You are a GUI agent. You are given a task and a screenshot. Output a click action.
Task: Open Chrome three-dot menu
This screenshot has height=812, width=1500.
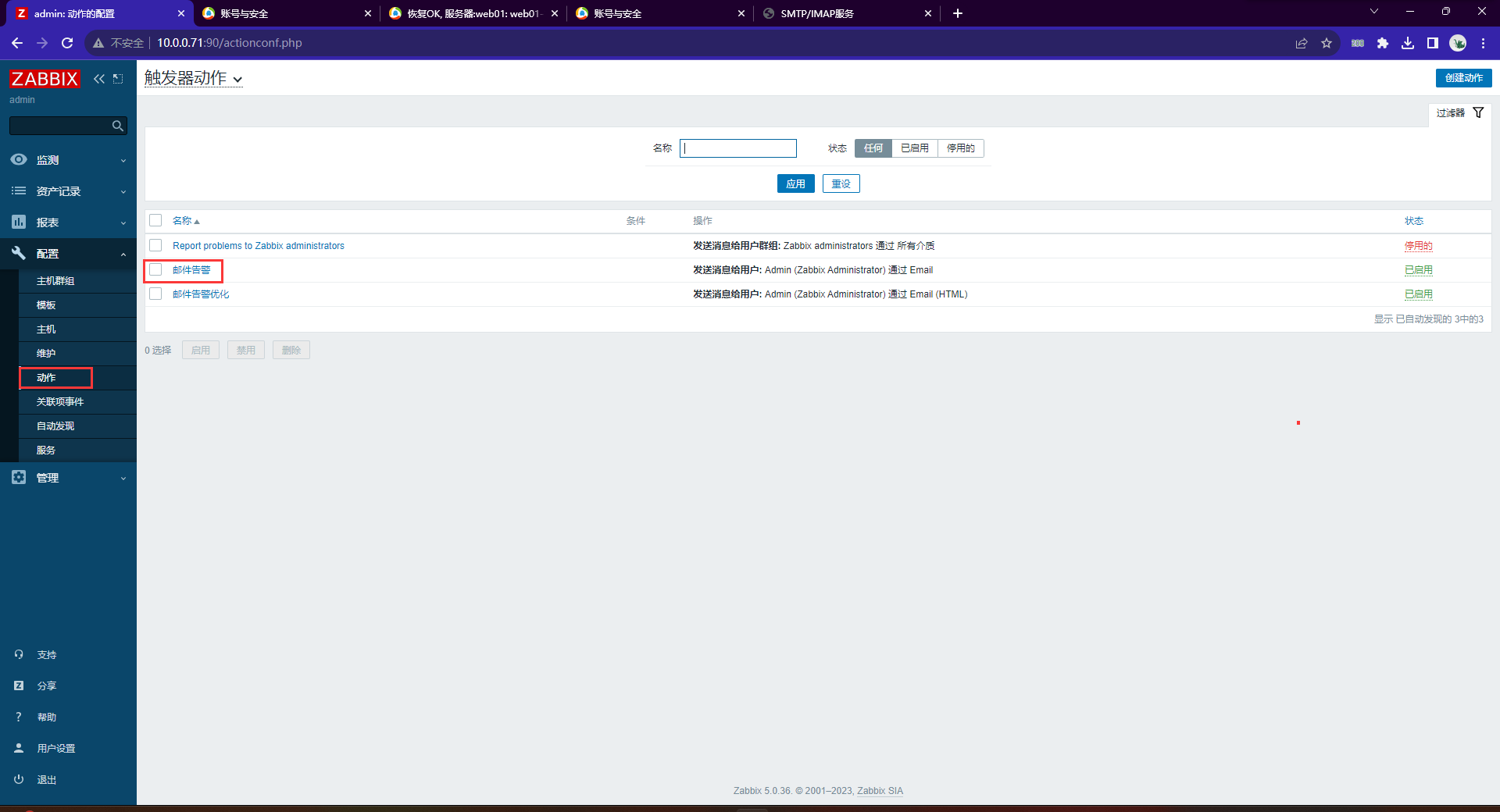pyautogui.click(x=1483, y=43)
